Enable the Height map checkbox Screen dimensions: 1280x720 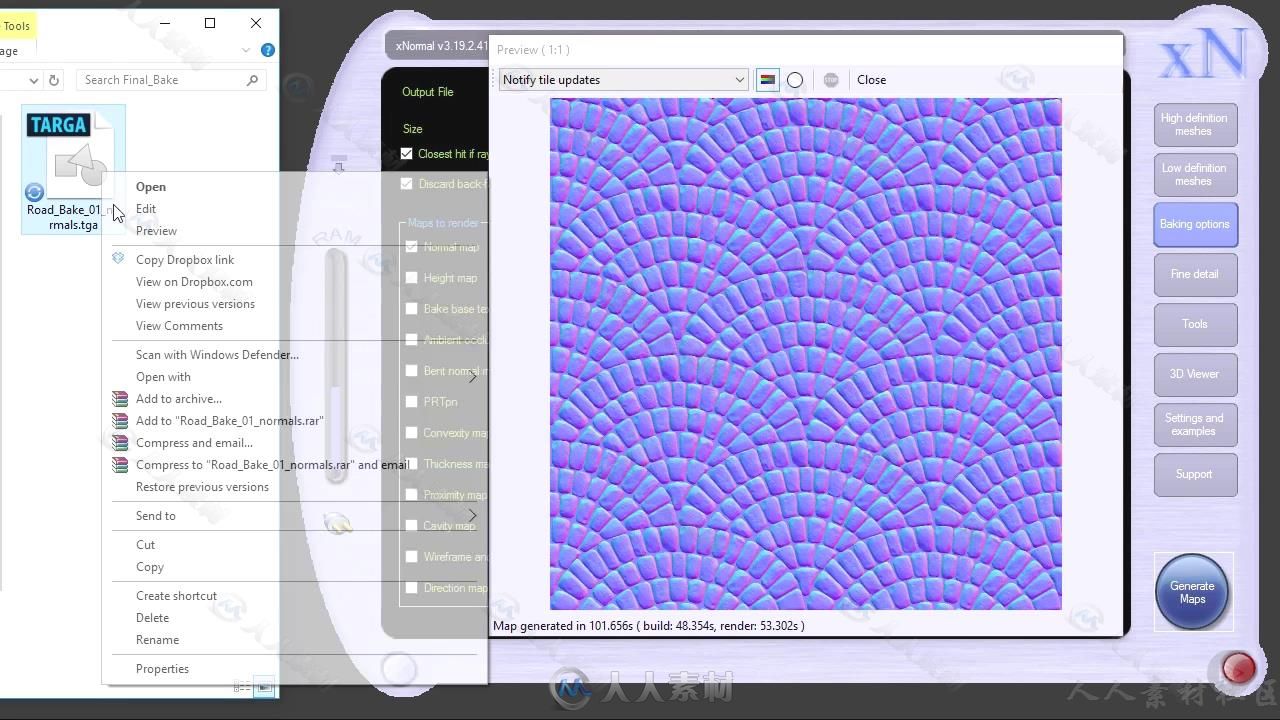pyautogui.click(x=411, y=278)
